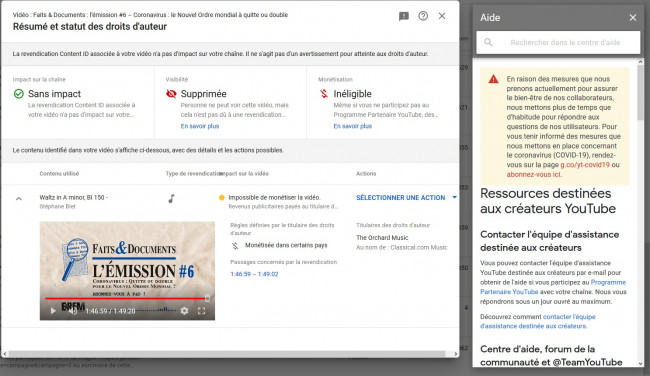This screenshot has width=650, height=376.
Task: Click the green Sans impact checkmark icon
Action: [x=19, y=94]
